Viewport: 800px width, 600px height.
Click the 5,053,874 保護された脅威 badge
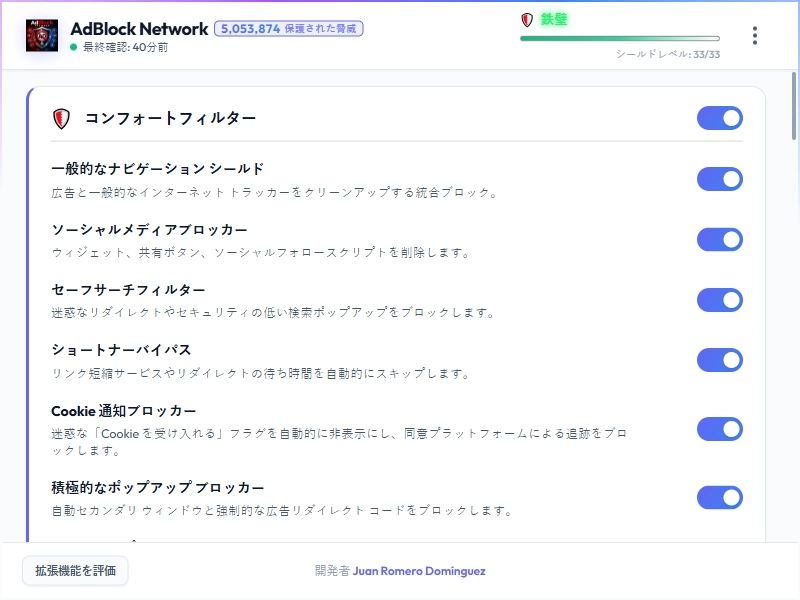tap(289, 29)
